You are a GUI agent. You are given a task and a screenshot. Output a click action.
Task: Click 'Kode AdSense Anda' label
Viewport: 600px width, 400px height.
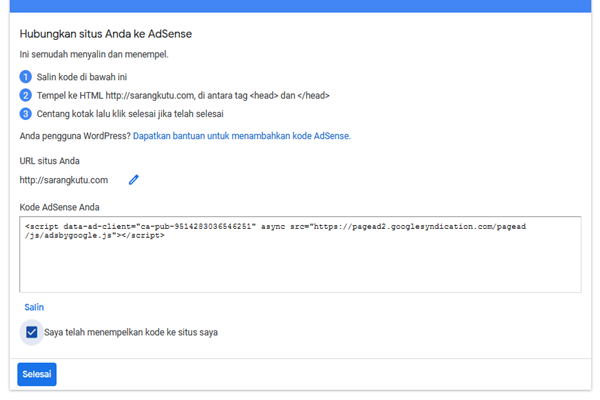[59, 207]
